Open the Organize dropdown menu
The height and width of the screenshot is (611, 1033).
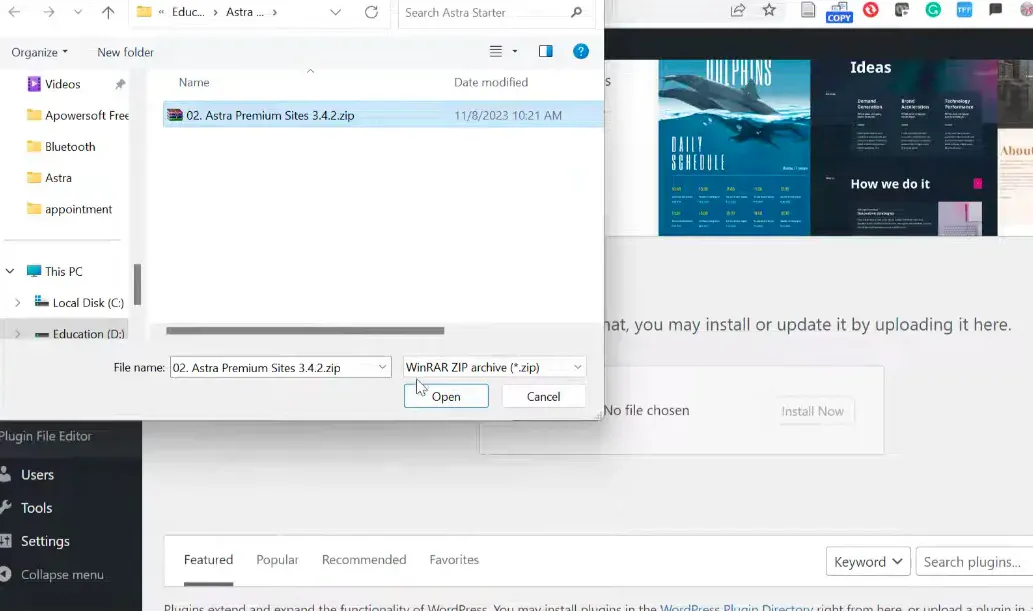pyautogui.click(x=40, y=52)
